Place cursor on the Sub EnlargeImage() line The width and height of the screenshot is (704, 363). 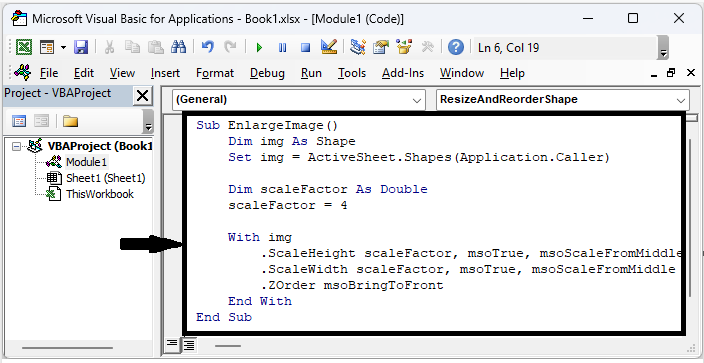267,125
